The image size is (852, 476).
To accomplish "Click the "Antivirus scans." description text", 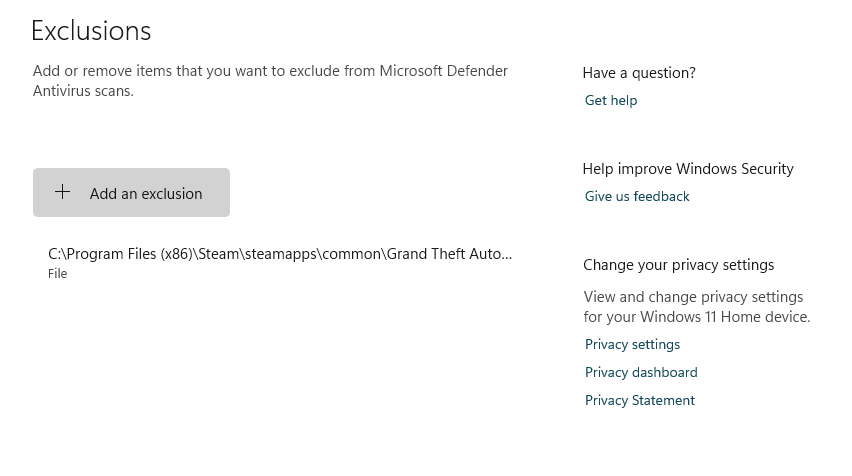I will pos(83,91).
